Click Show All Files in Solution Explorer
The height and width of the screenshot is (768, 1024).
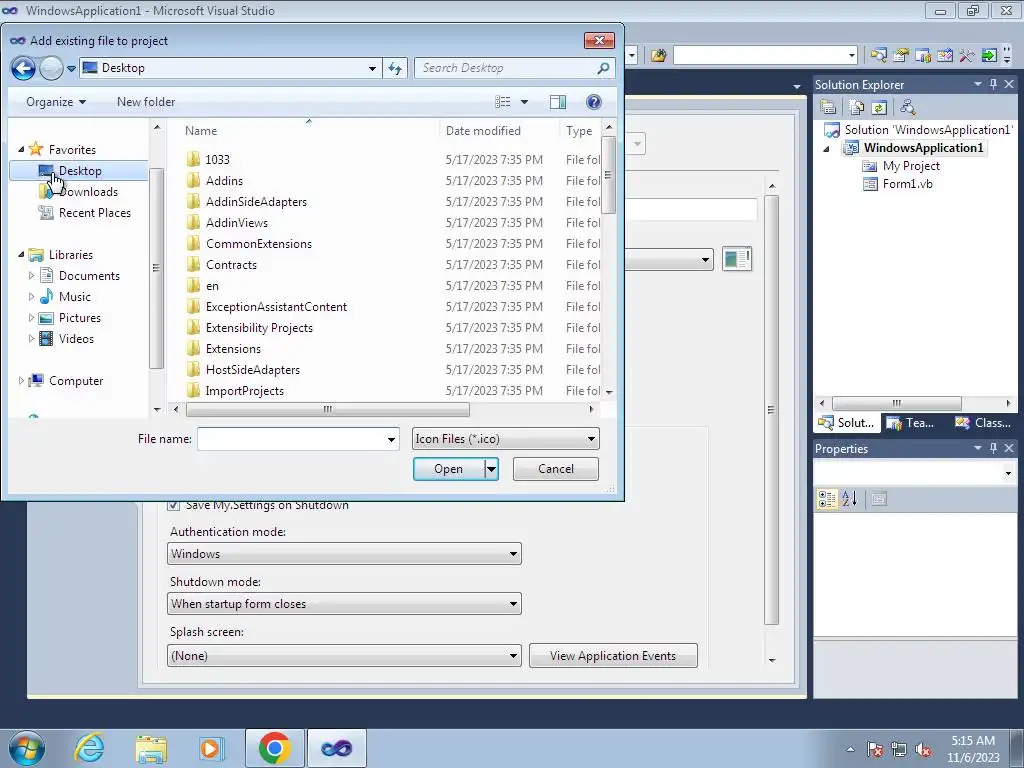857,107
